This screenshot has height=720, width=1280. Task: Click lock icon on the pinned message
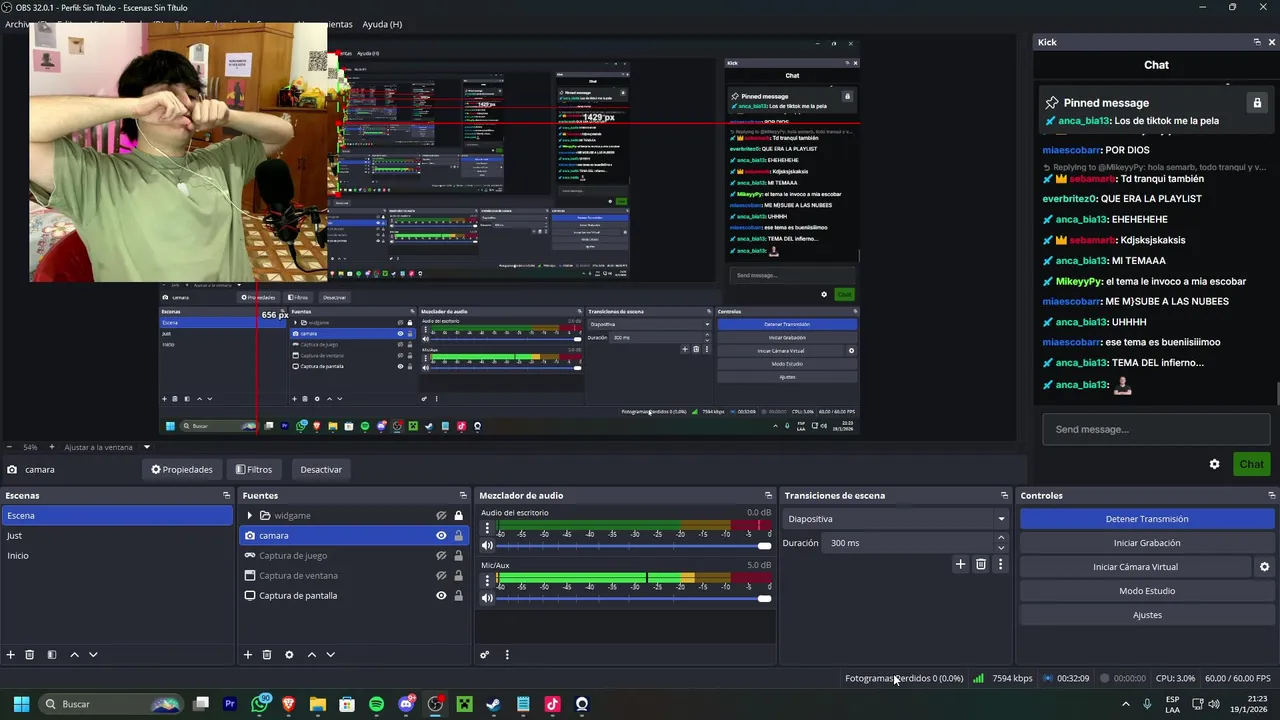pos(1257,103)
